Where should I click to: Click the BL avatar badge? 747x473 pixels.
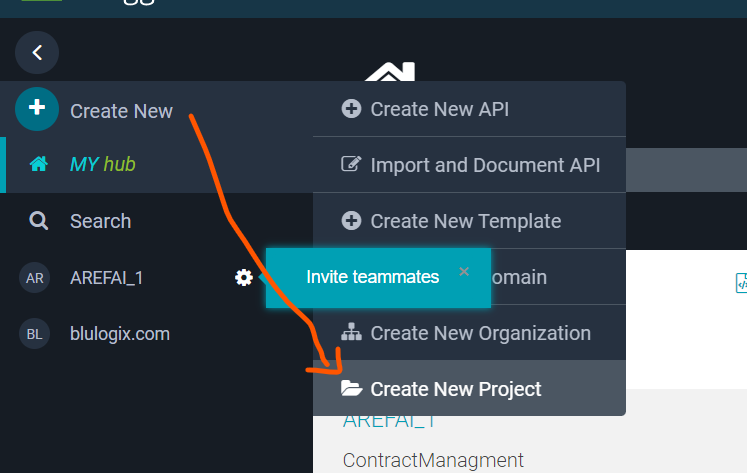coord(35,334)
